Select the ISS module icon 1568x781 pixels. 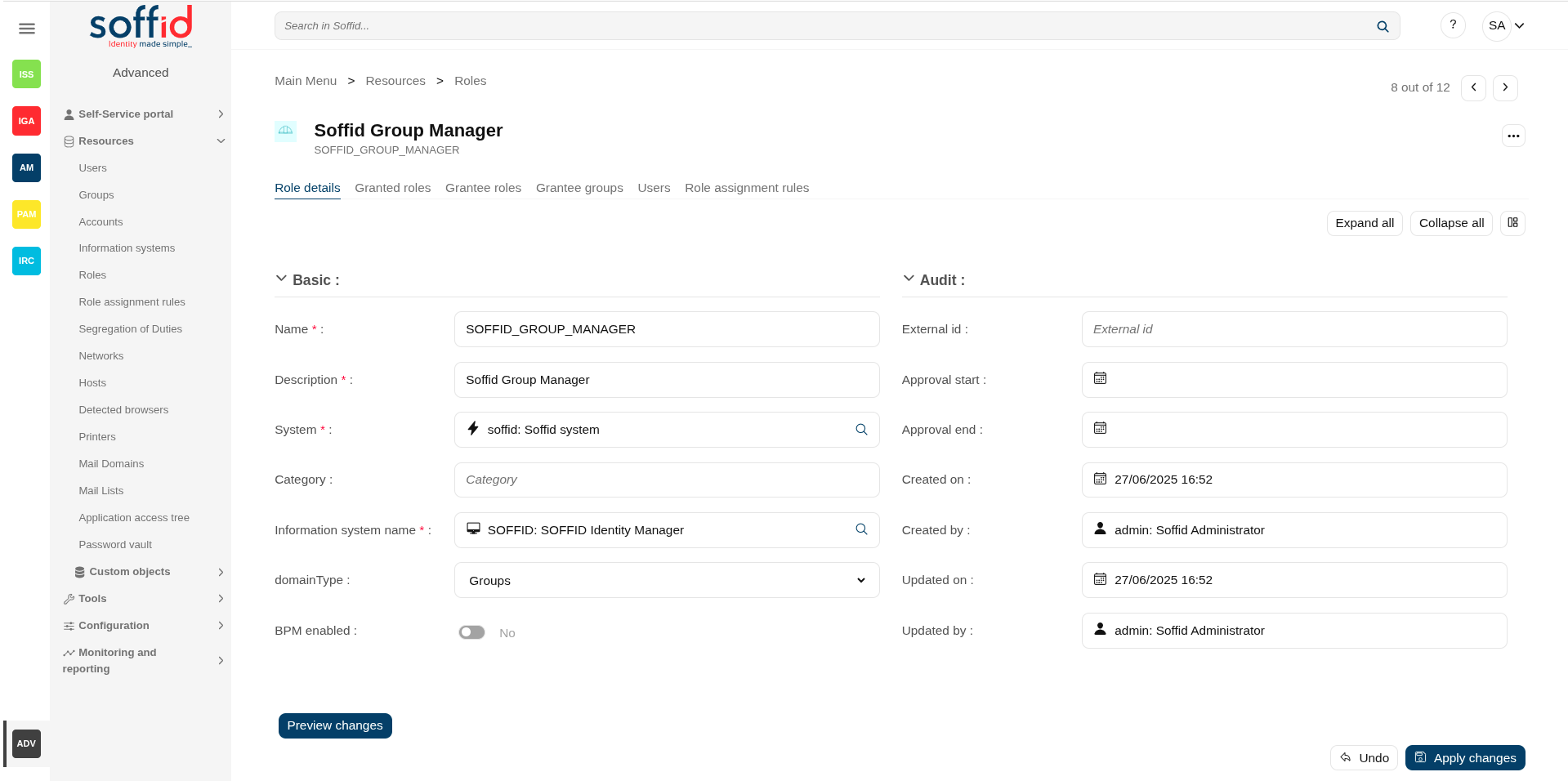pos(26,74)
